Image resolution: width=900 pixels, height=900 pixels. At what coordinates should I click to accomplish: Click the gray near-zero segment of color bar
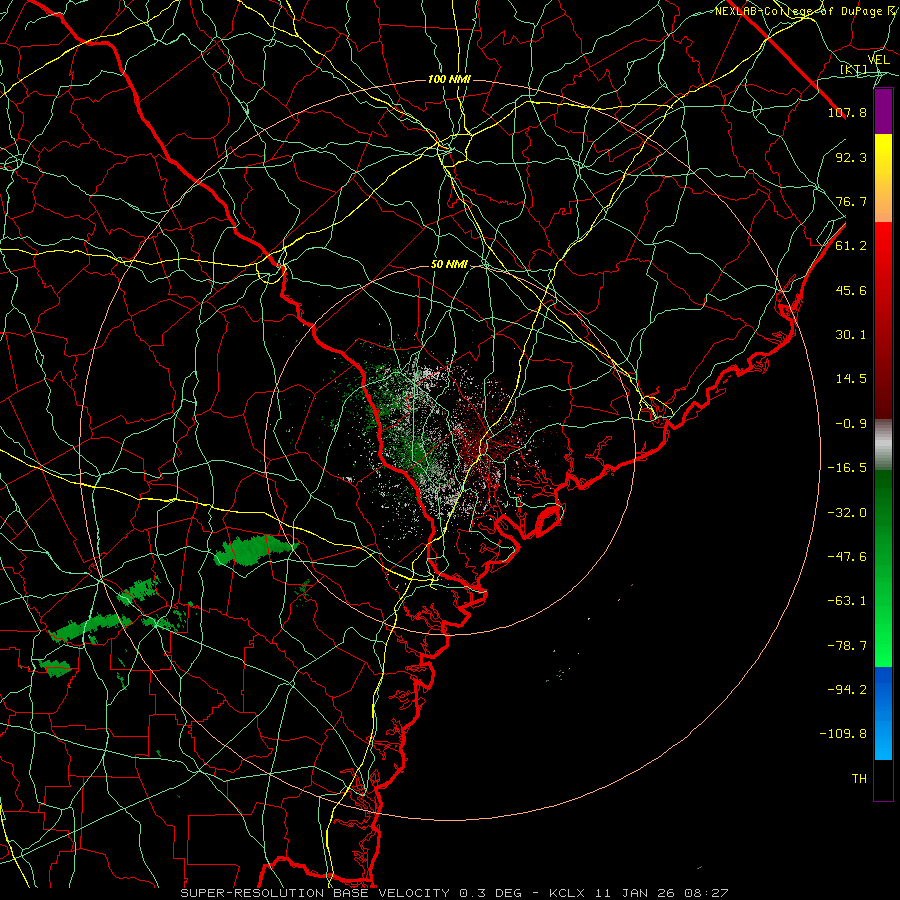click(883, 445)
